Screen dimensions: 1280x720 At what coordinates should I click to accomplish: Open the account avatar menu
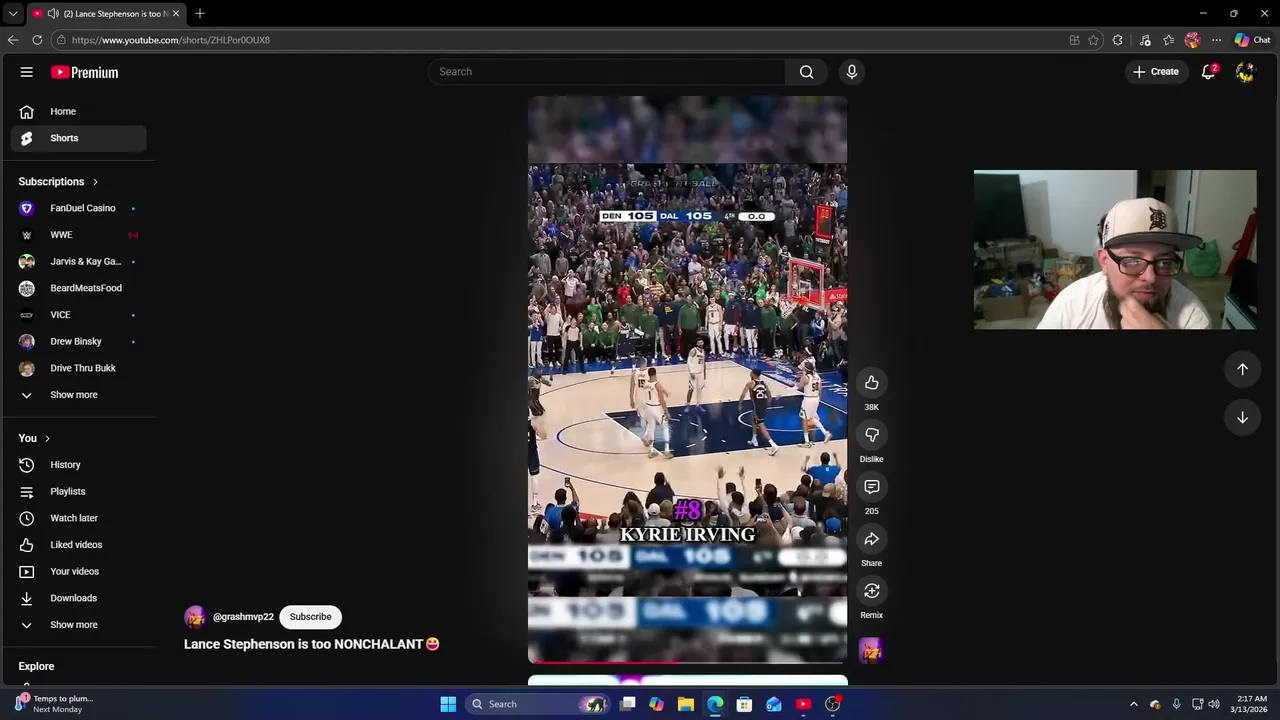coord(1245,72)
